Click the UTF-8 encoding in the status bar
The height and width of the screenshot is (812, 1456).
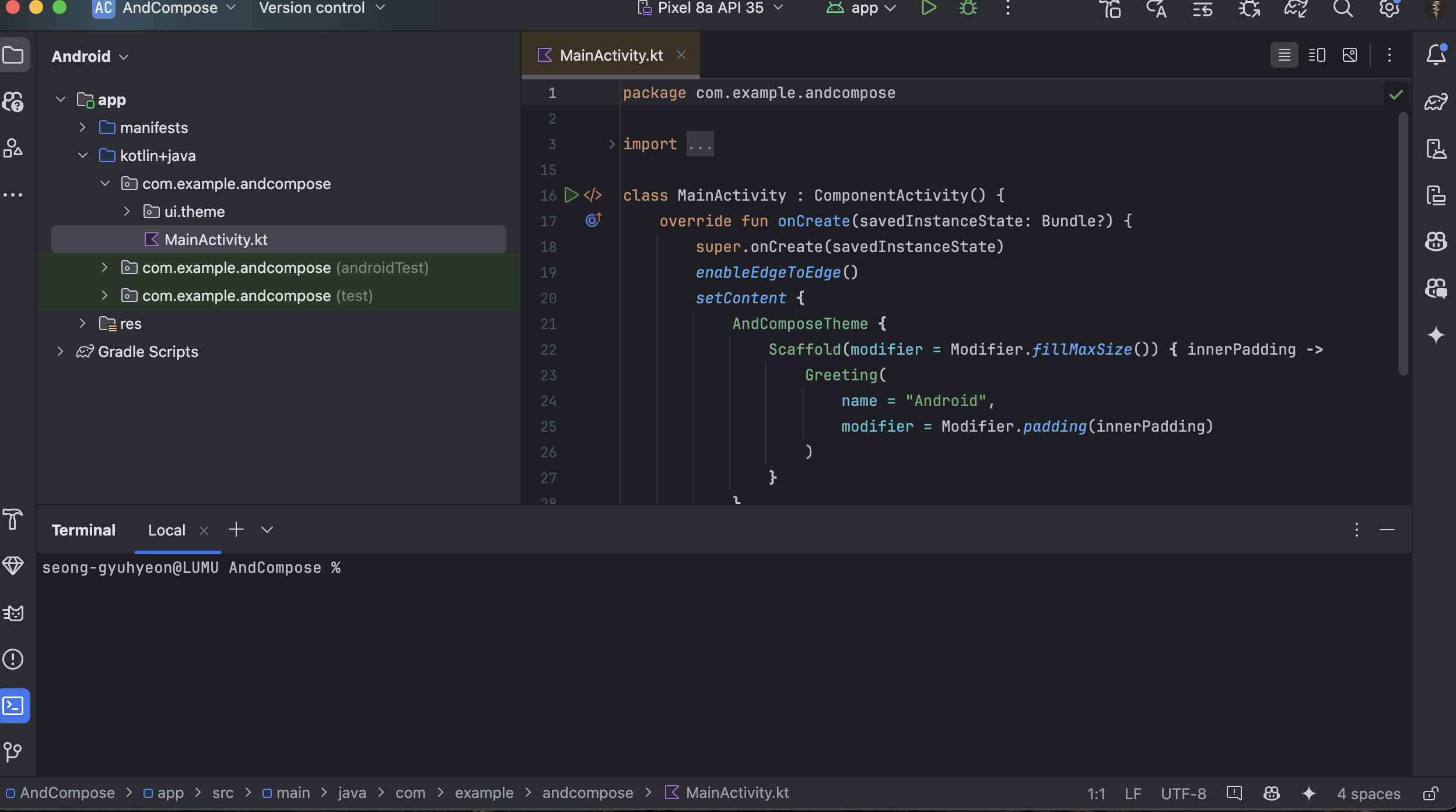1183,793
